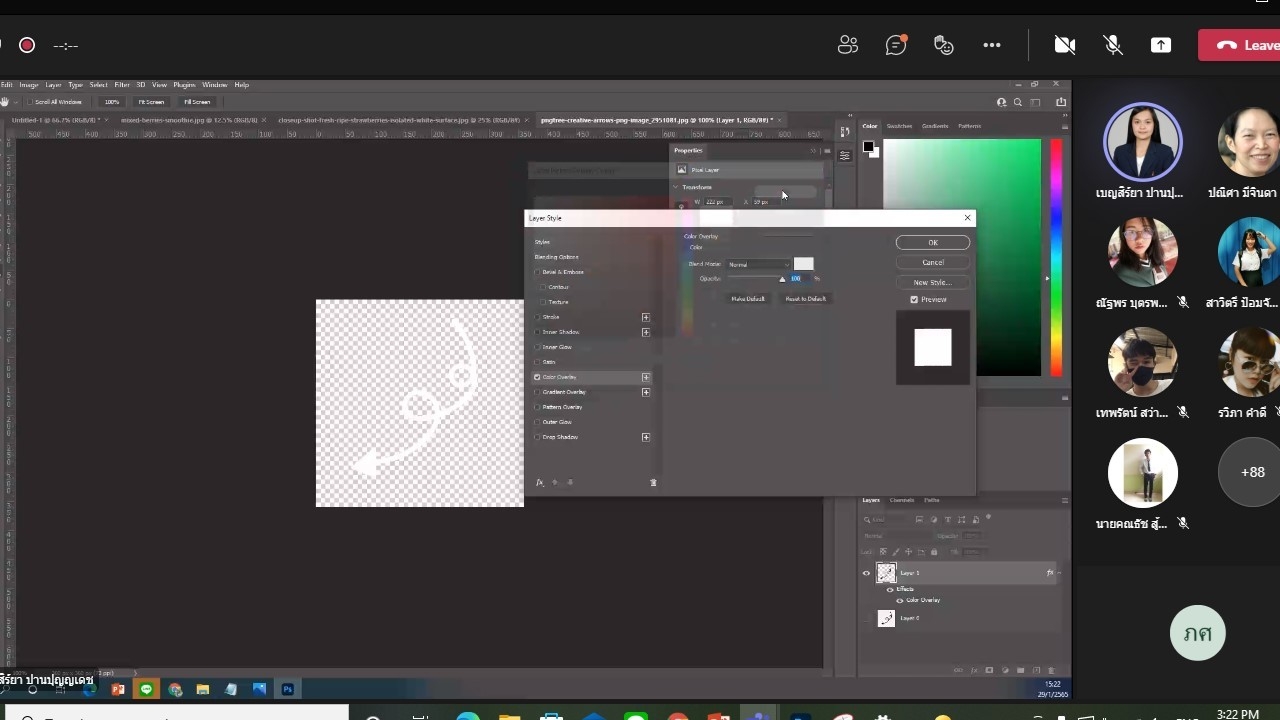Image resolution: width=1280 pixels, height=720 pixels.
Task: Open the Color Overlay color swatch
Action: 803,264
